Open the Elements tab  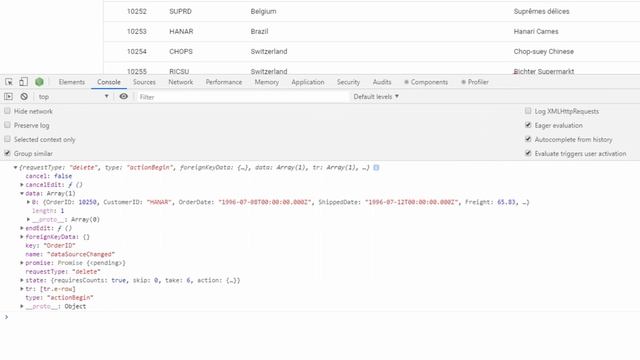[71, 82]
